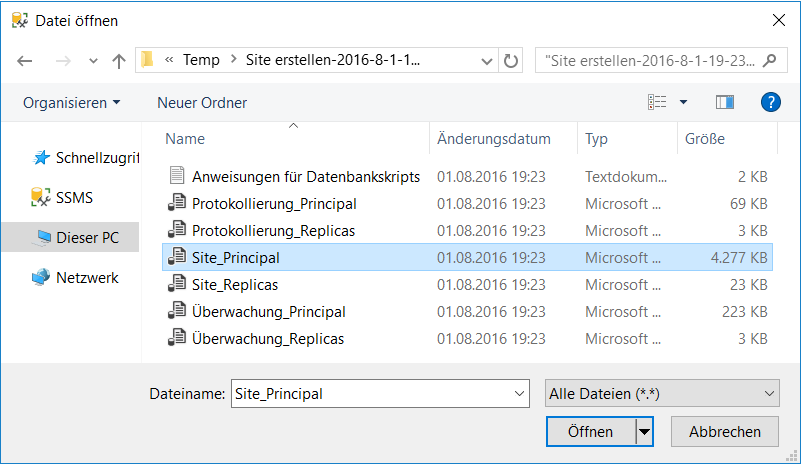Select the Anweisungen für Datenbankskripts text file
Viewport: 804px width, 464px height.
pos(305,176)
